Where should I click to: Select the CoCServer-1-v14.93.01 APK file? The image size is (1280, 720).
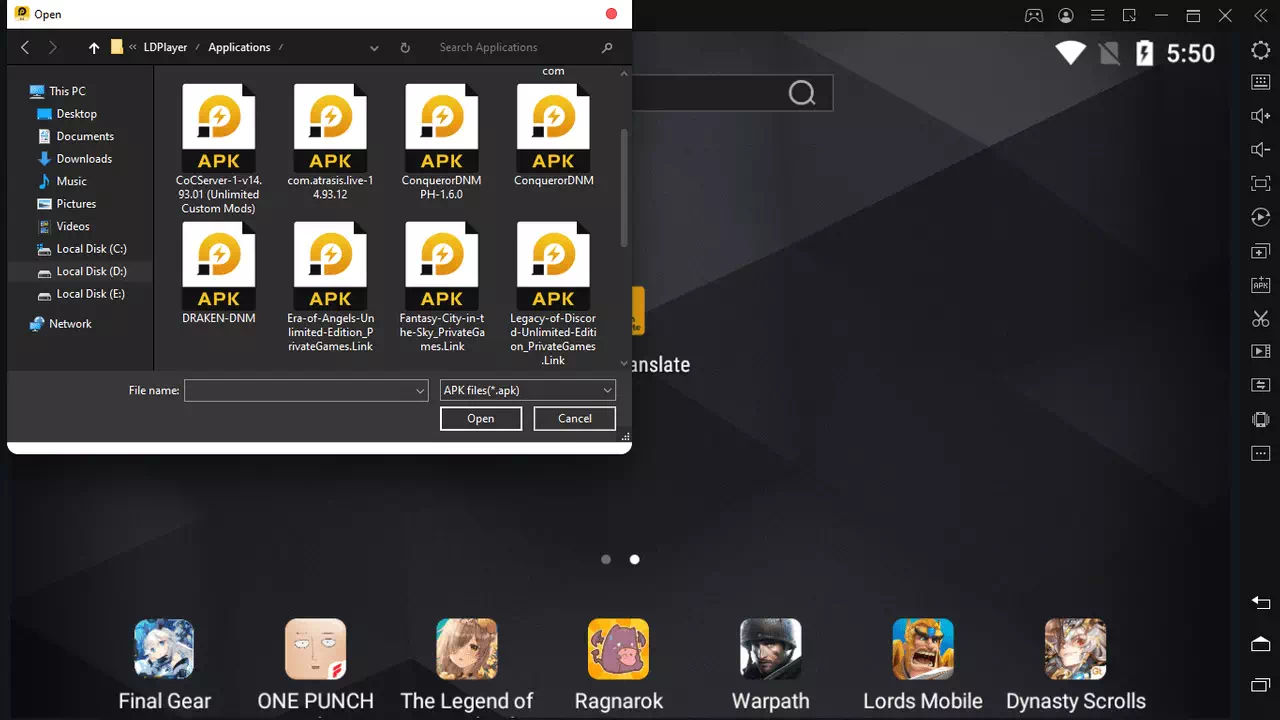point(218,149)
